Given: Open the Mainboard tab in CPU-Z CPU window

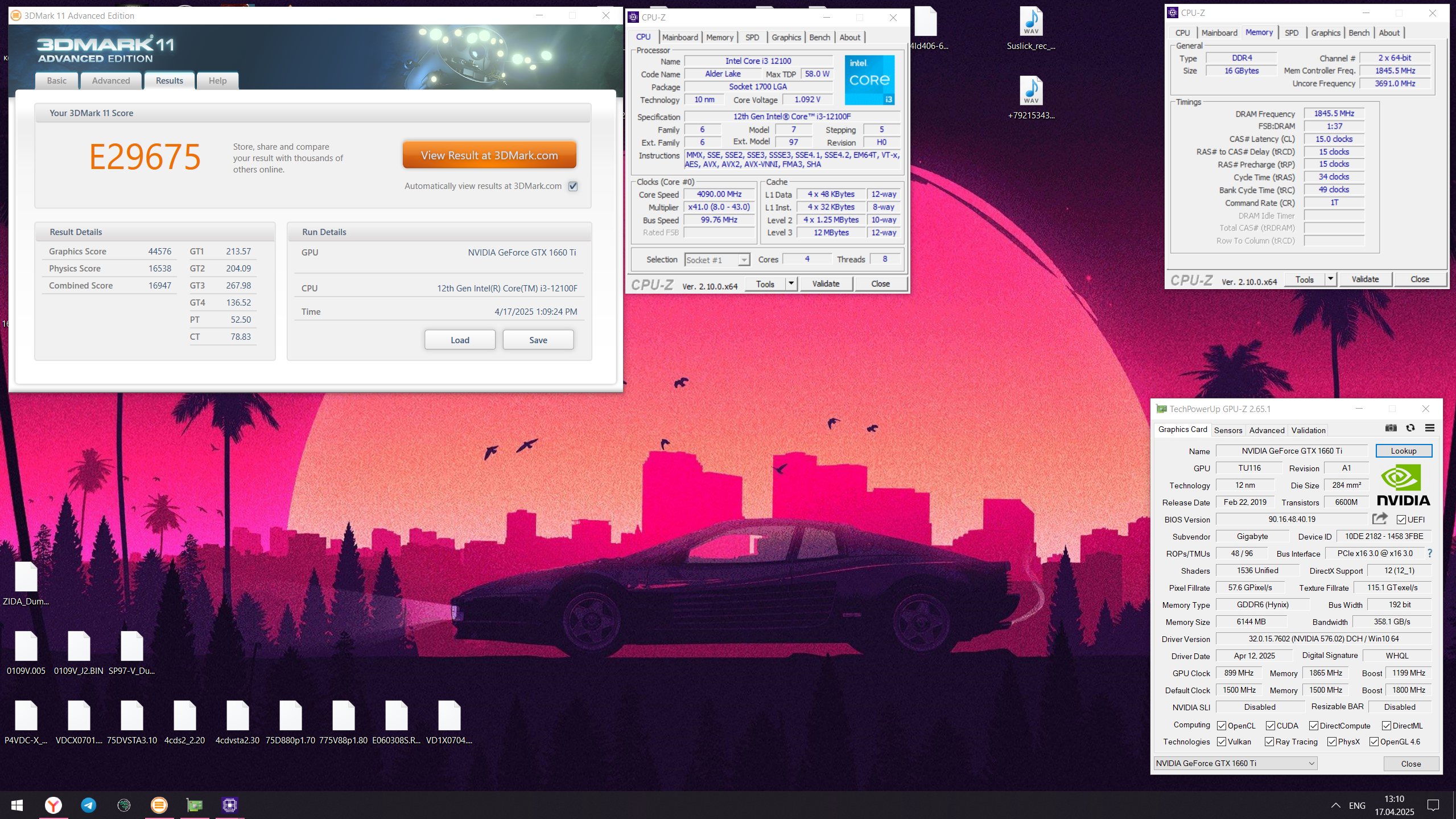Looking at the screenshot, I should (x=680, y=37).
